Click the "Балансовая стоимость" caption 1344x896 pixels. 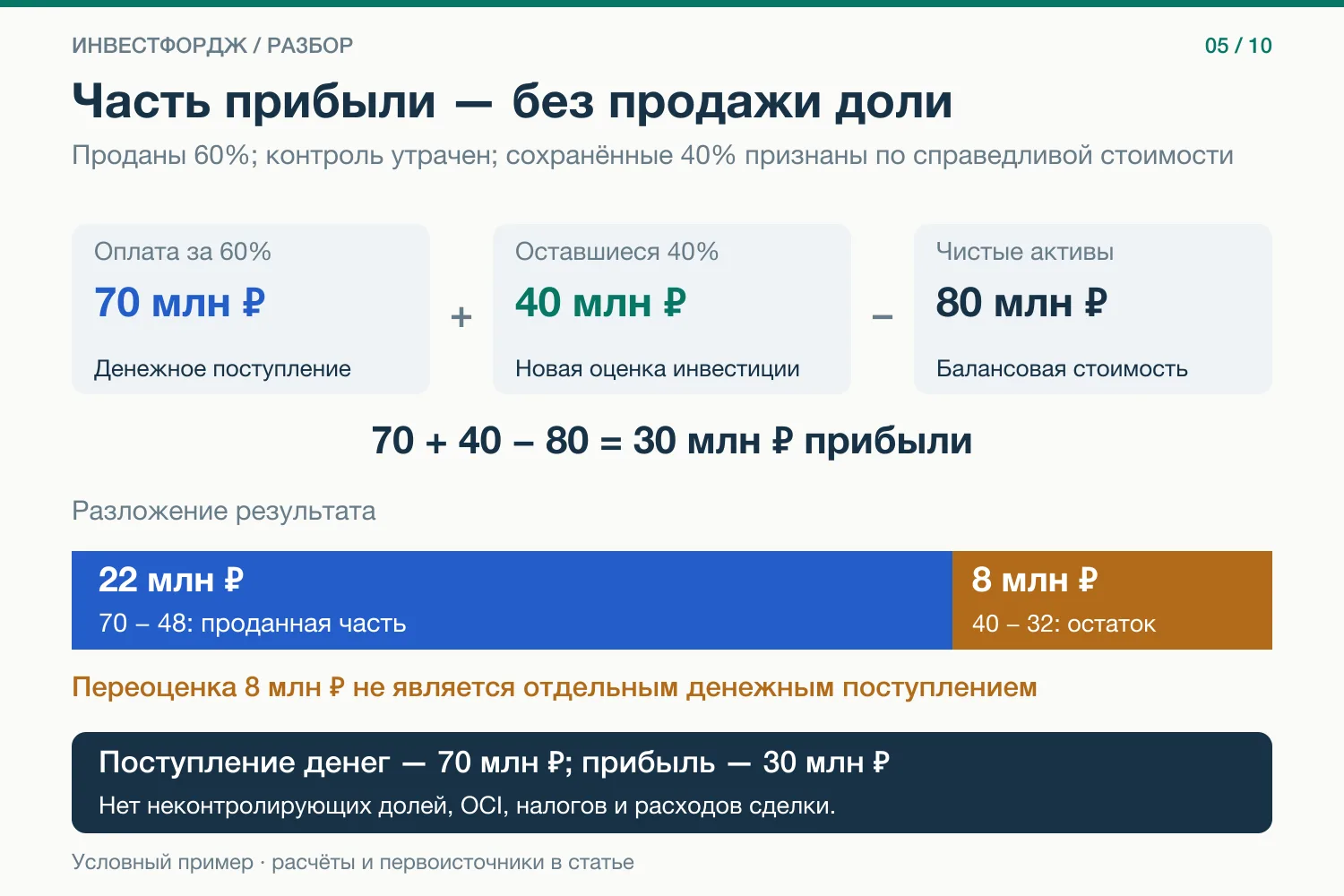tap(1062, 369)
